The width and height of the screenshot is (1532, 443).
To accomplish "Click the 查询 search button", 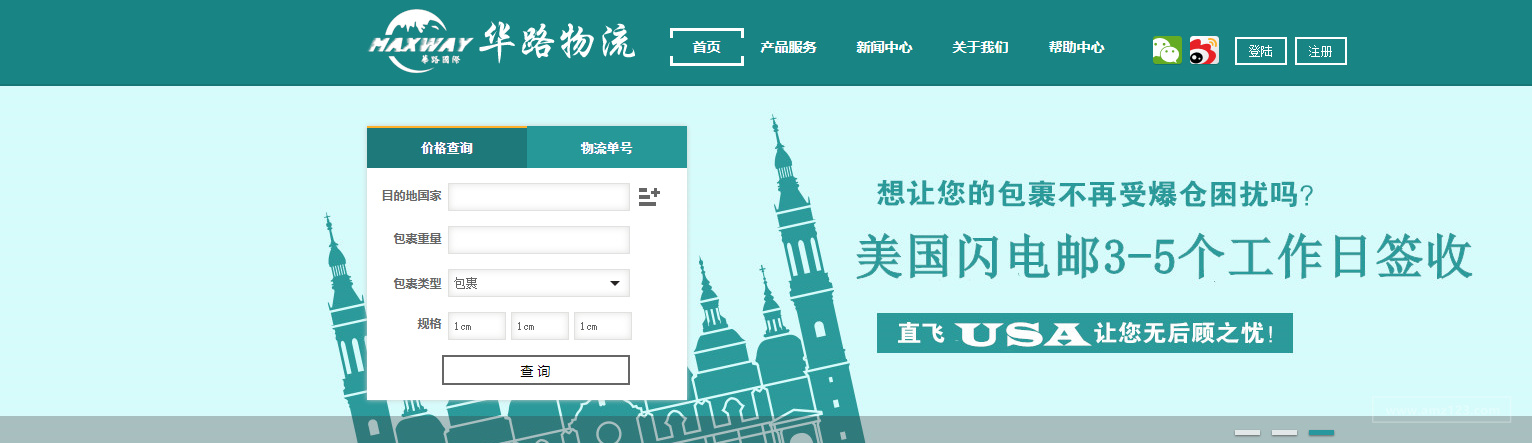I will click(x=536, y=370).
